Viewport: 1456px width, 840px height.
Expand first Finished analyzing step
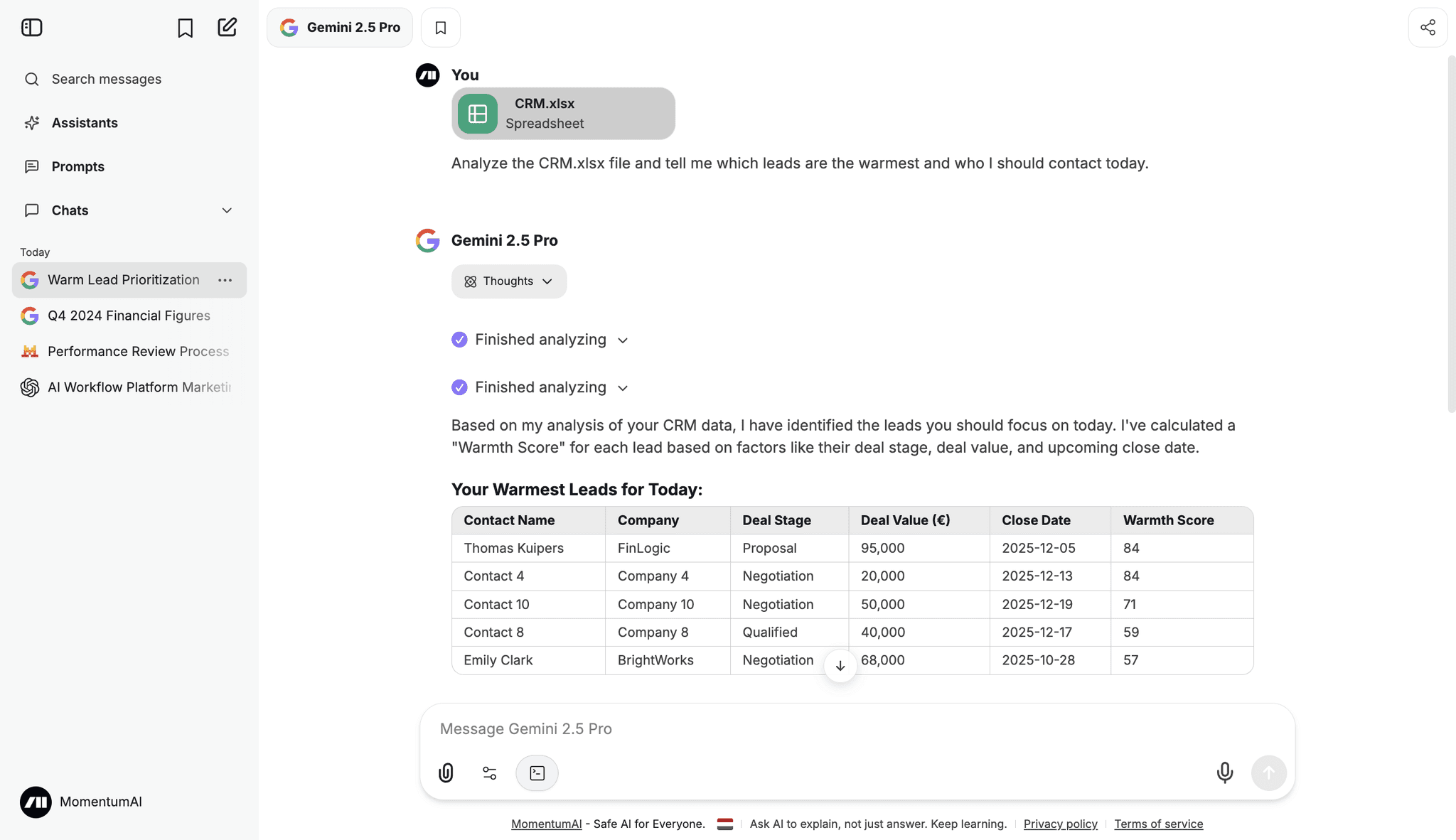[540, 340]
